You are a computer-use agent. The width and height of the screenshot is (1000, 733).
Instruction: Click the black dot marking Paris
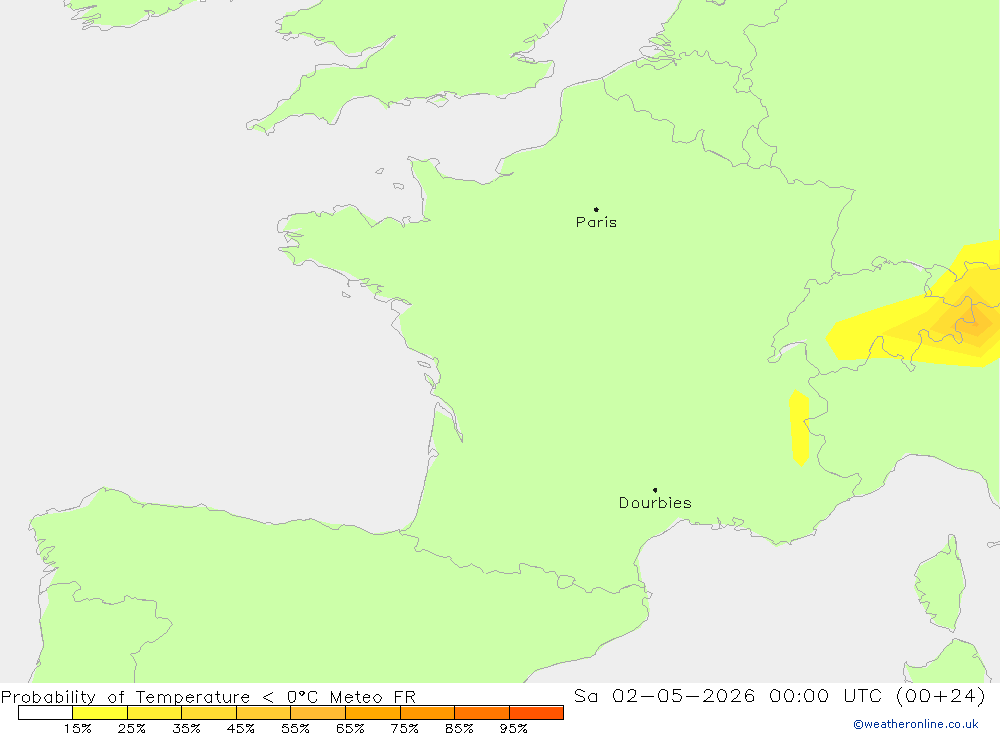(596, 209)
